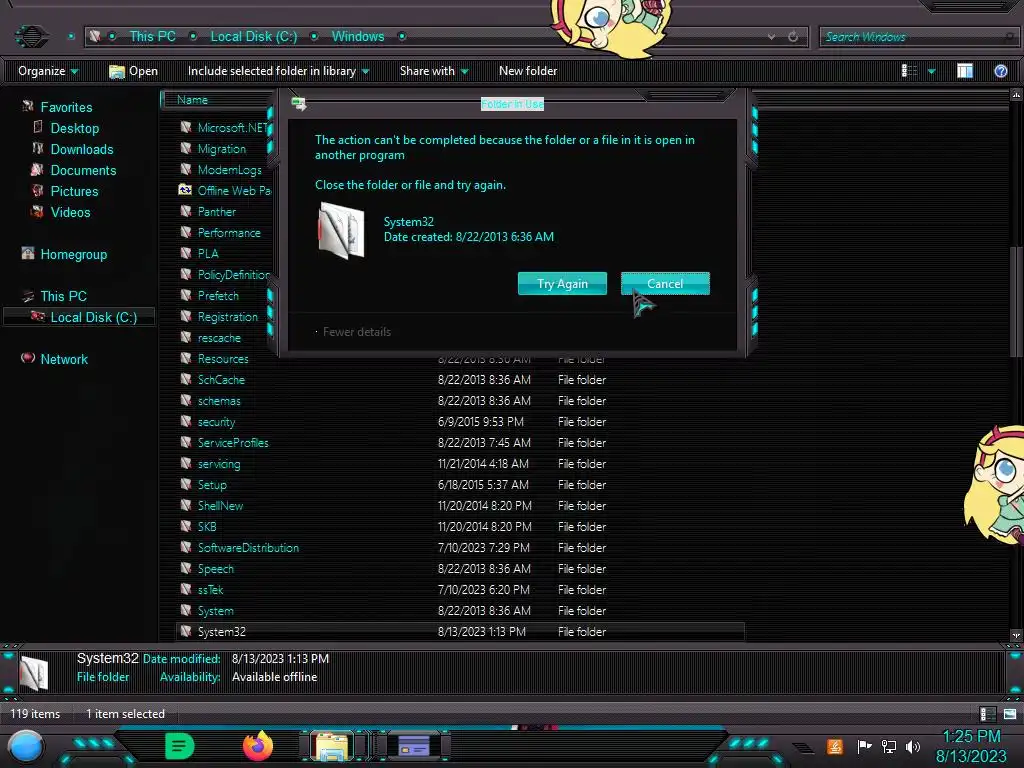Select the Resources folder

pos(223,359)
